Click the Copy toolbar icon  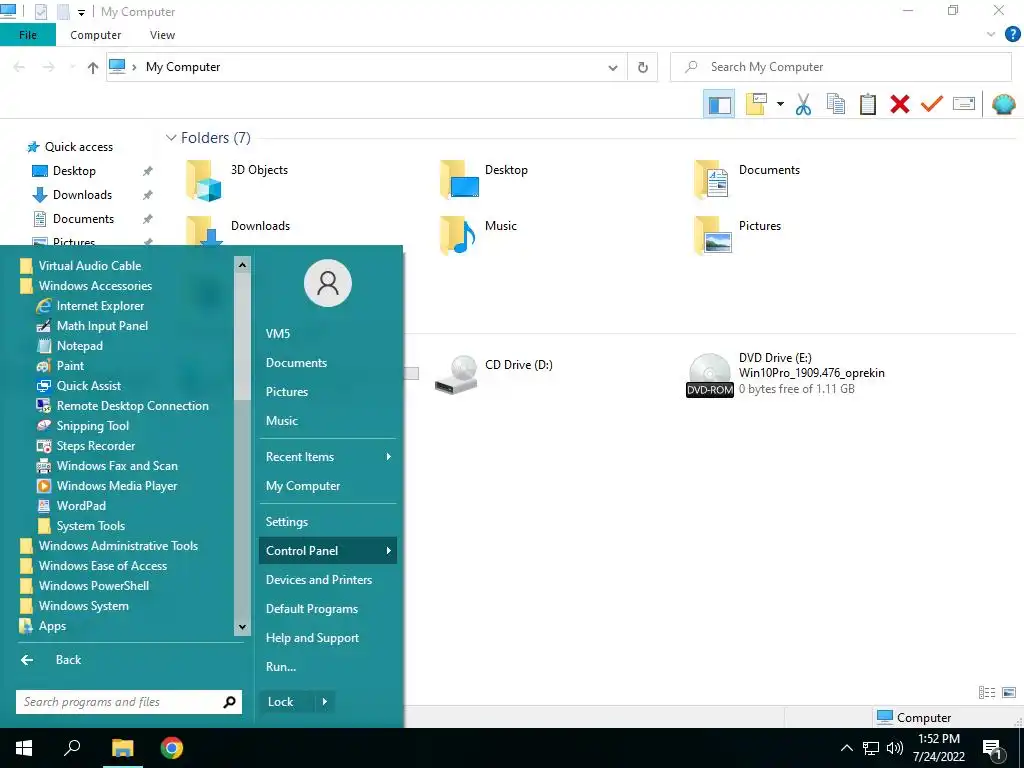point(836,104)
